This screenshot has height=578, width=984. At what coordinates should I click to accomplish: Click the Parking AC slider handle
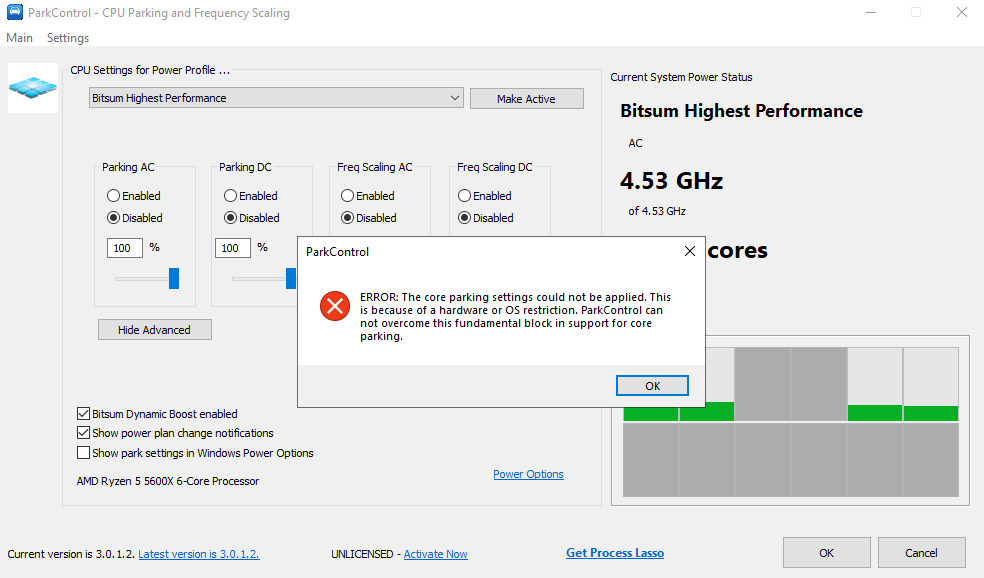(x=174, y=278)
